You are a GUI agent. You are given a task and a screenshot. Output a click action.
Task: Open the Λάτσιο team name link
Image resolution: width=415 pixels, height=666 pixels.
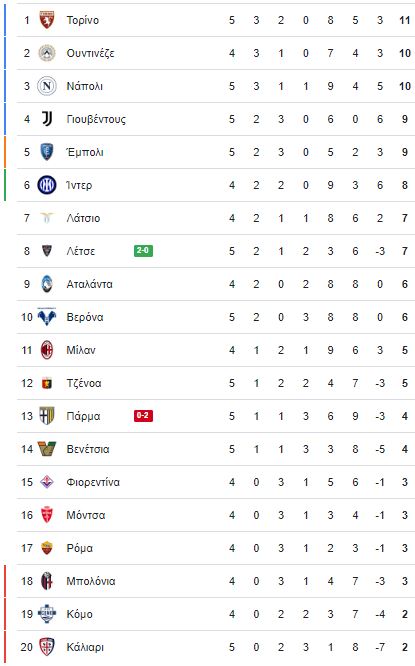click(83, 218)
